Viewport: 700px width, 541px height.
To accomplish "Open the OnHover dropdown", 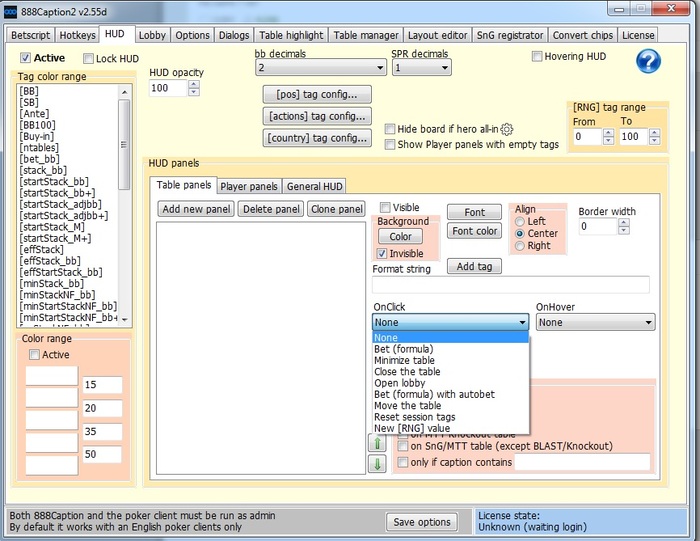I will coord(596,322).
